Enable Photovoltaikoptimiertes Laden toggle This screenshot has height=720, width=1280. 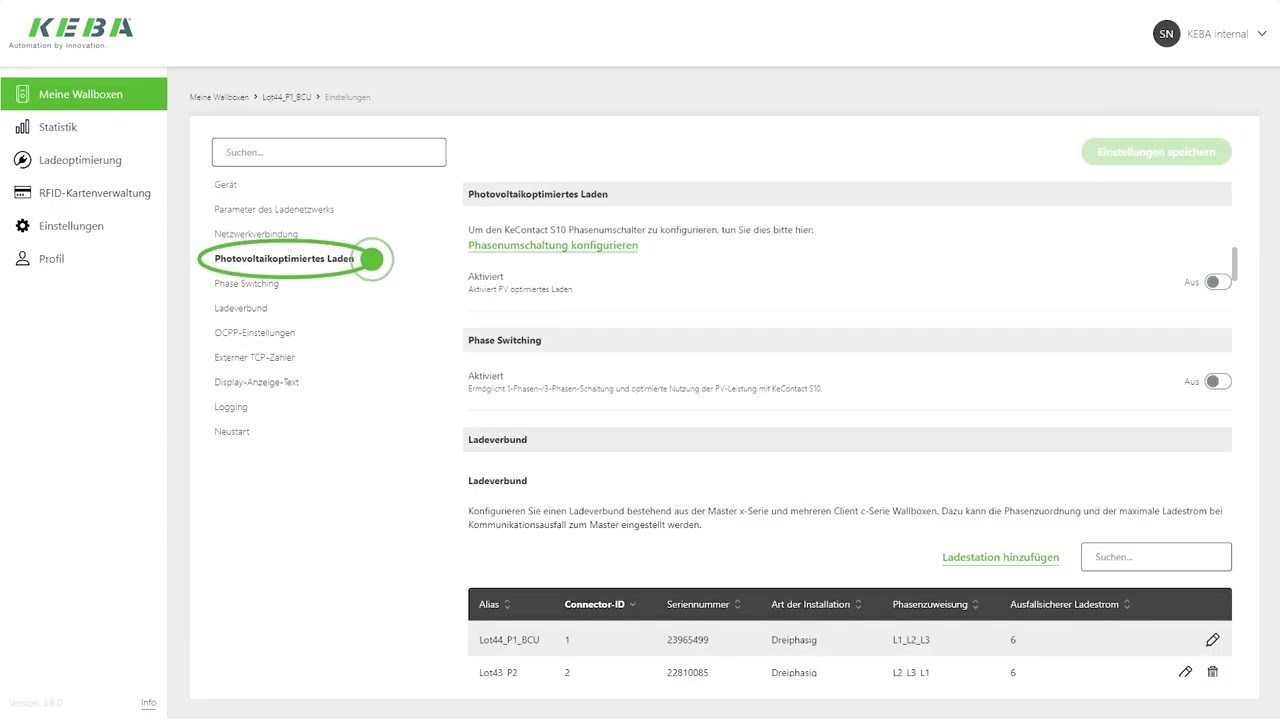[x=1217, y=282]
